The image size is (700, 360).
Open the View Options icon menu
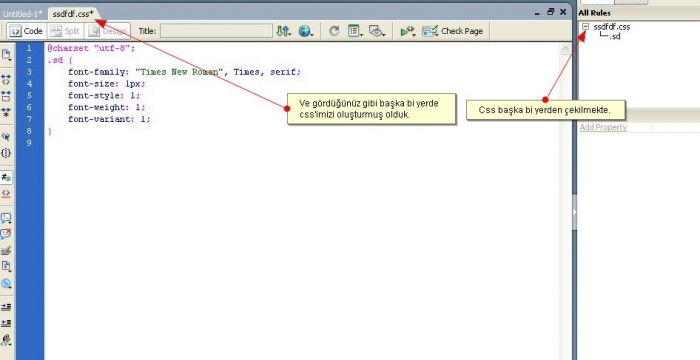[x=355, y=31]
